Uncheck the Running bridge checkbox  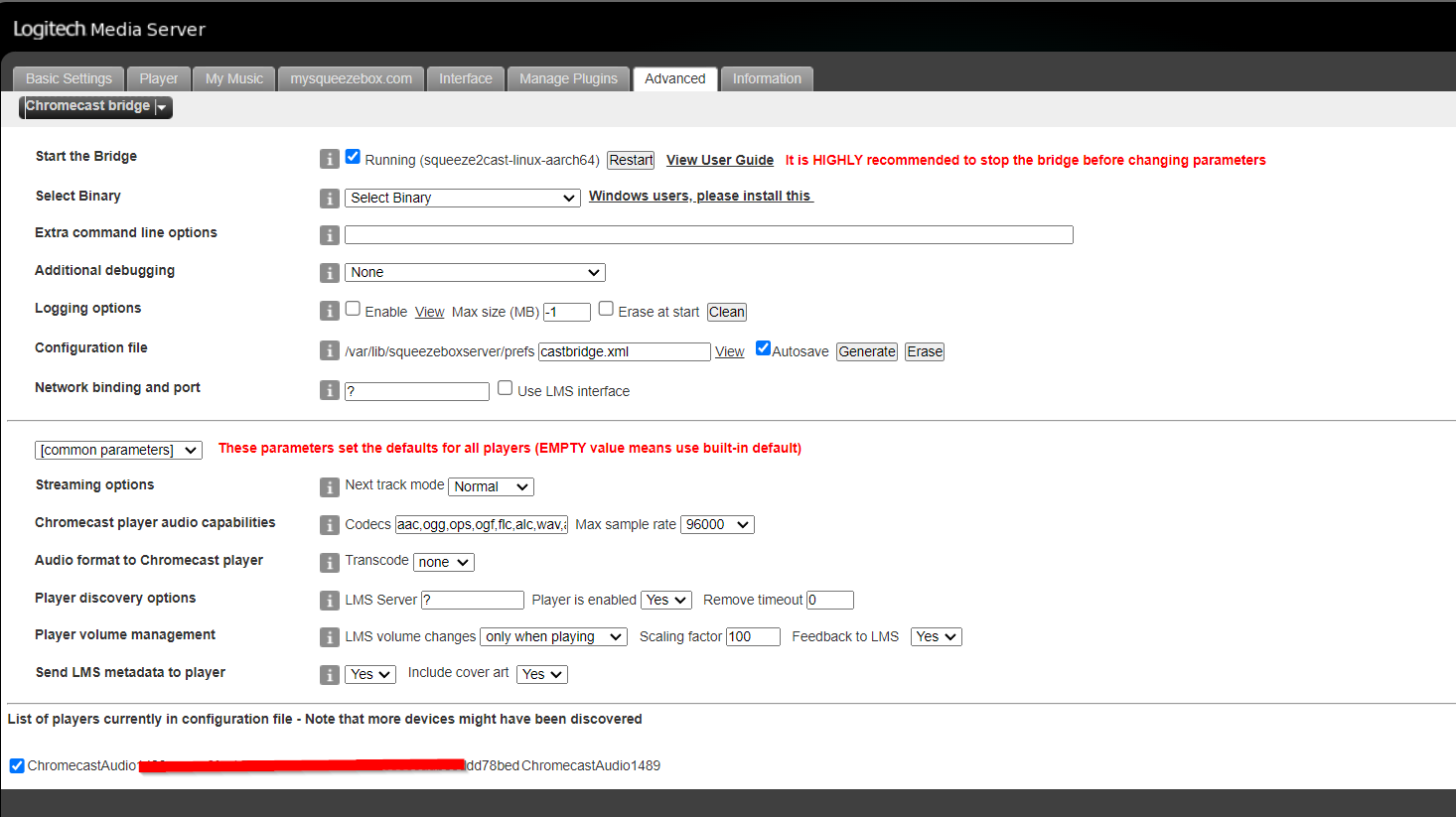(353, 157)
